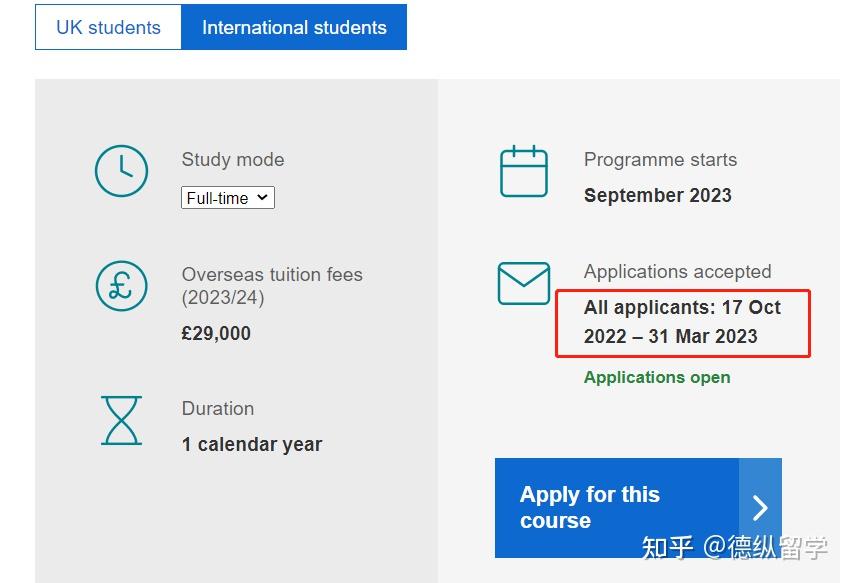Click the clock icon beside Study mode

(x=121, y=171)
